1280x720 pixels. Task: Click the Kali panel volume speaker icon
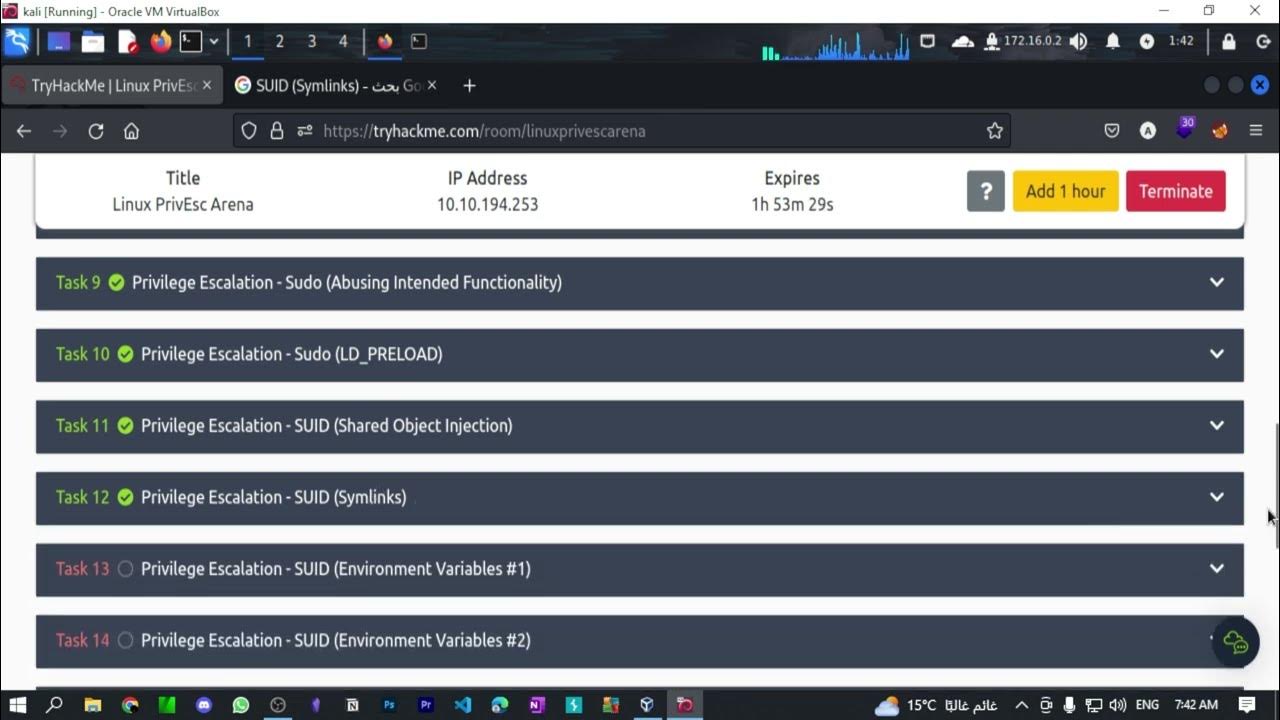1078,42
